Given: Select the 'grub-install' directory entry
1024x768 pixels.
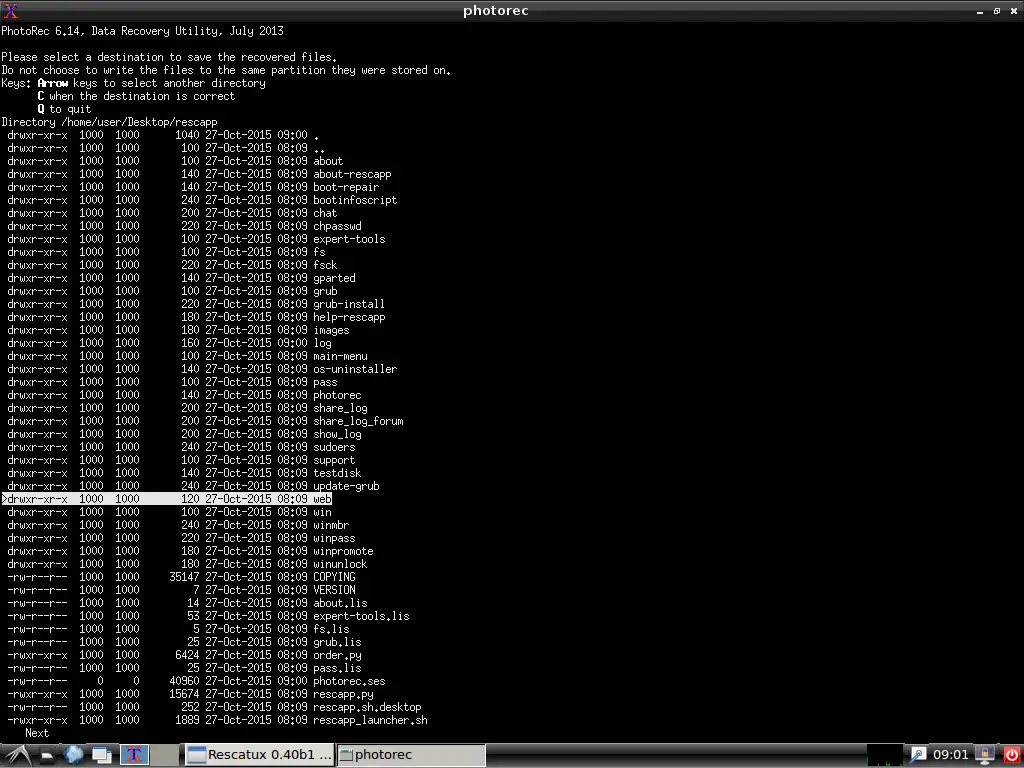Looking at the screenshot, I should coord(196,304).
